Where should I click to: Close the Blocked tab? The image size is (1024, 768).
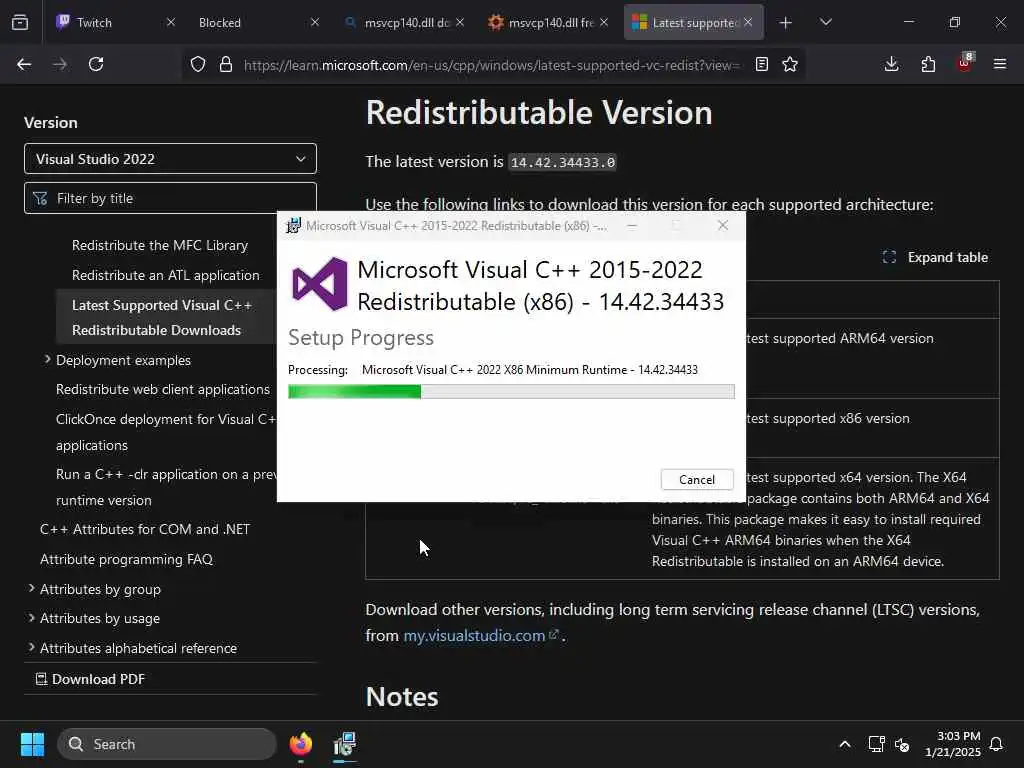(x=315, y=22)
